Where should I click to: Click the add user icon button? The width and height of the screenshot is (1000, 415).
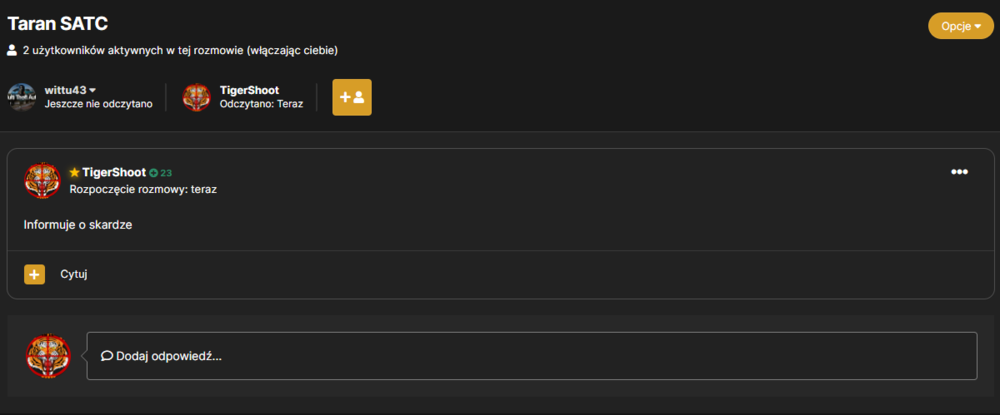pos(352,98)
